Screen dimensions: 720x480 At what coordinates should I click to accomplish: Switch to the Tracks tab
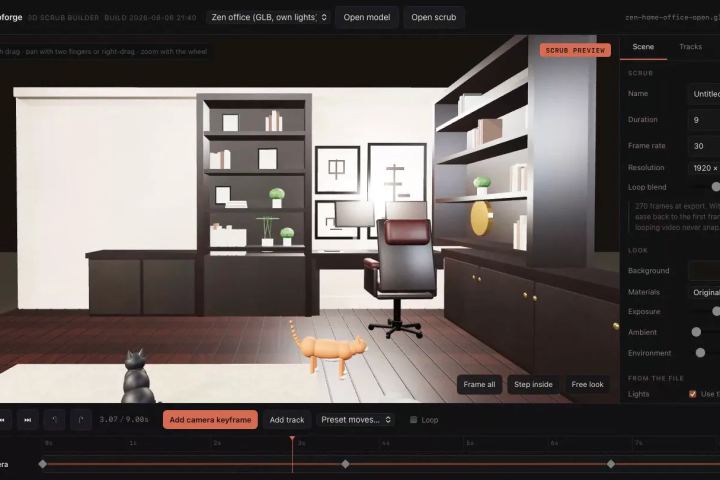click(x=690, y=47)
